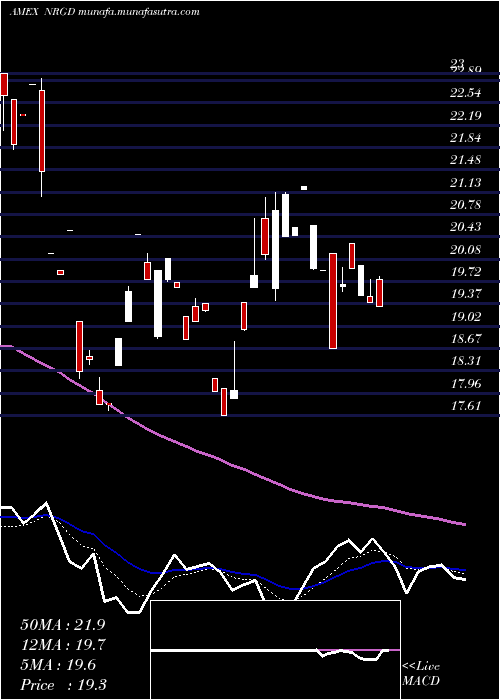Click the 21.48 price label
This screenshot has height=700, width=500.
tap(466, 160)
